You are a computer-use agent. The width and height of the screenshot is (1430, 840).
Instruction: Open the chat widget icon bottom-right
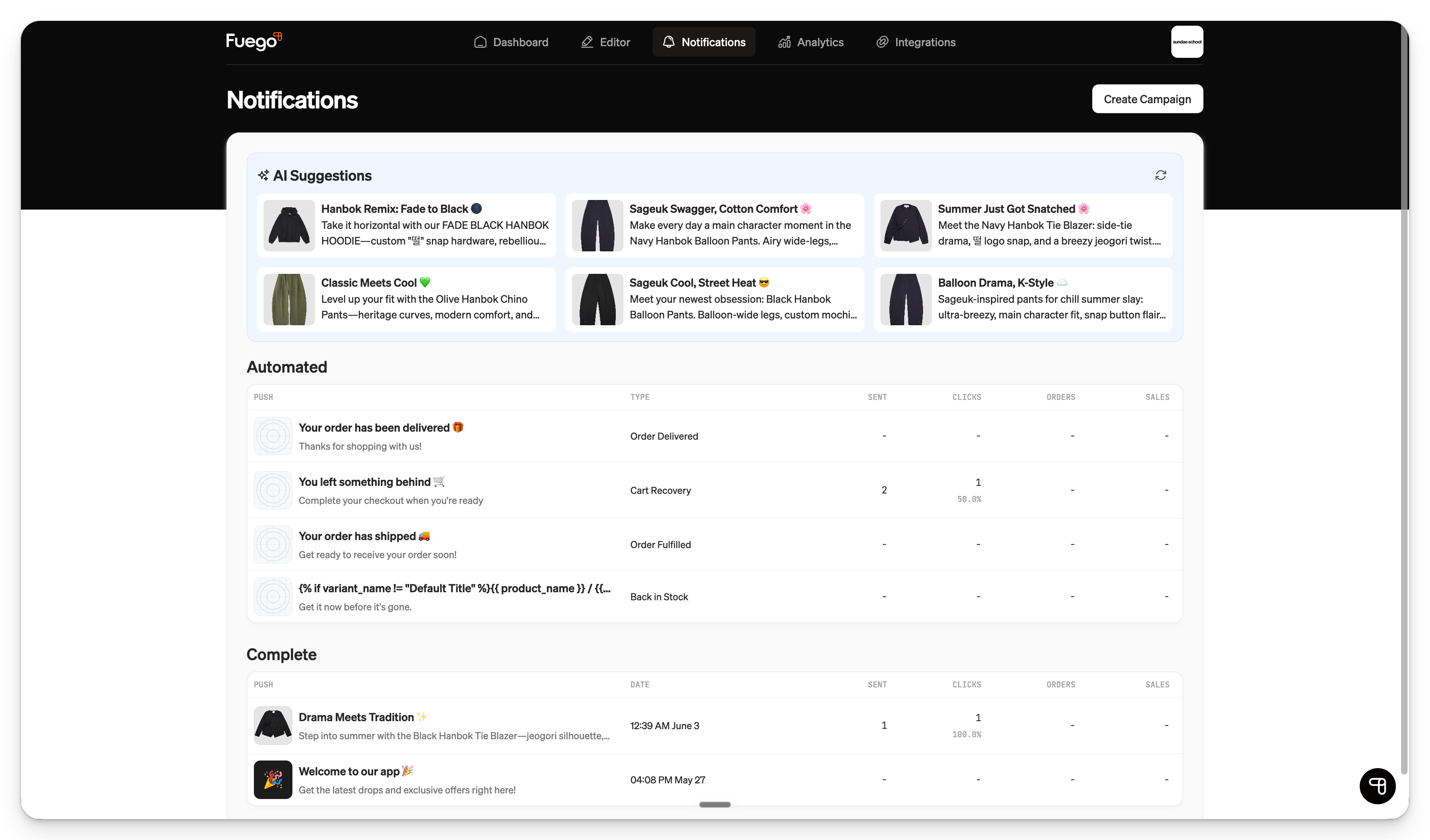(1377, 785)
